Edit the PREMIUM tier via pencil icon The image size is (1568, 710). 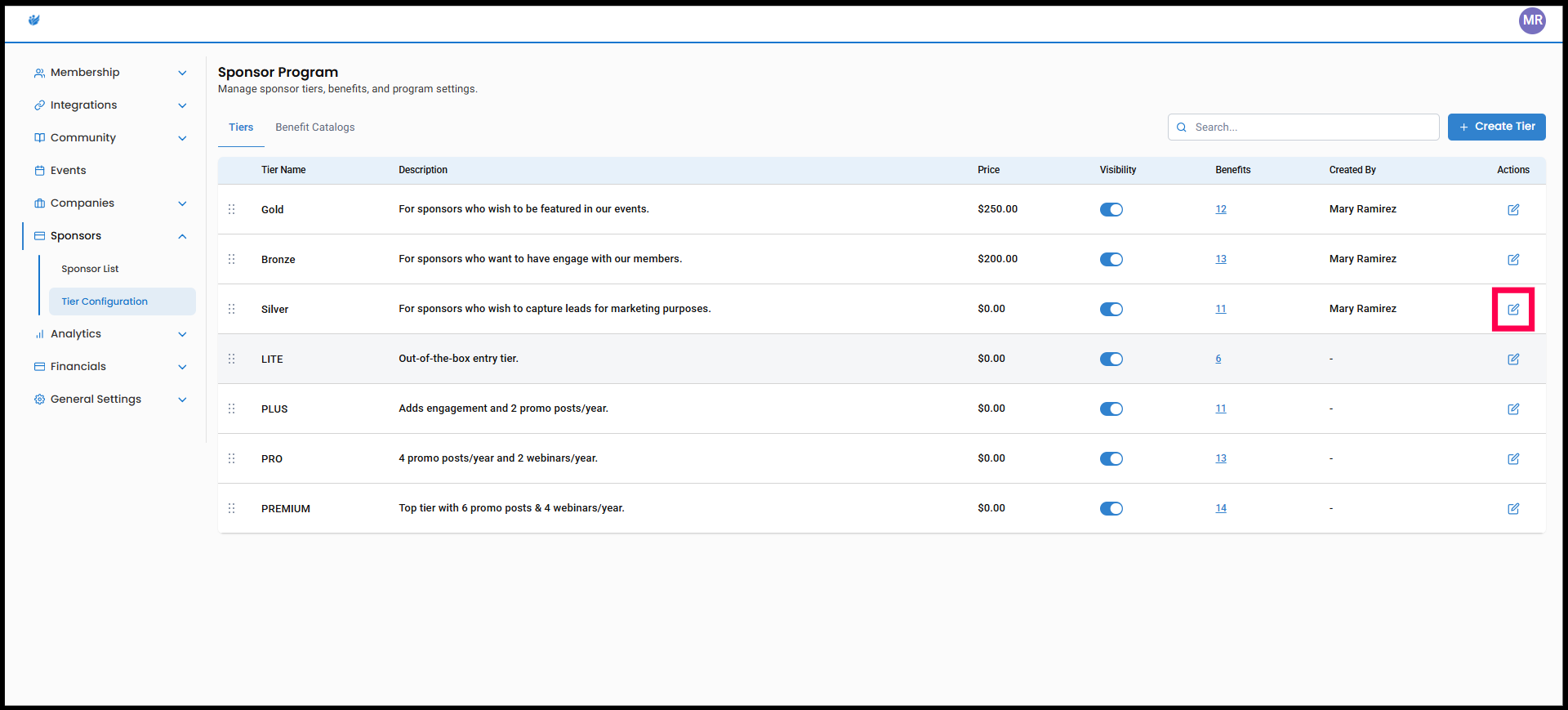(1512, 509)
